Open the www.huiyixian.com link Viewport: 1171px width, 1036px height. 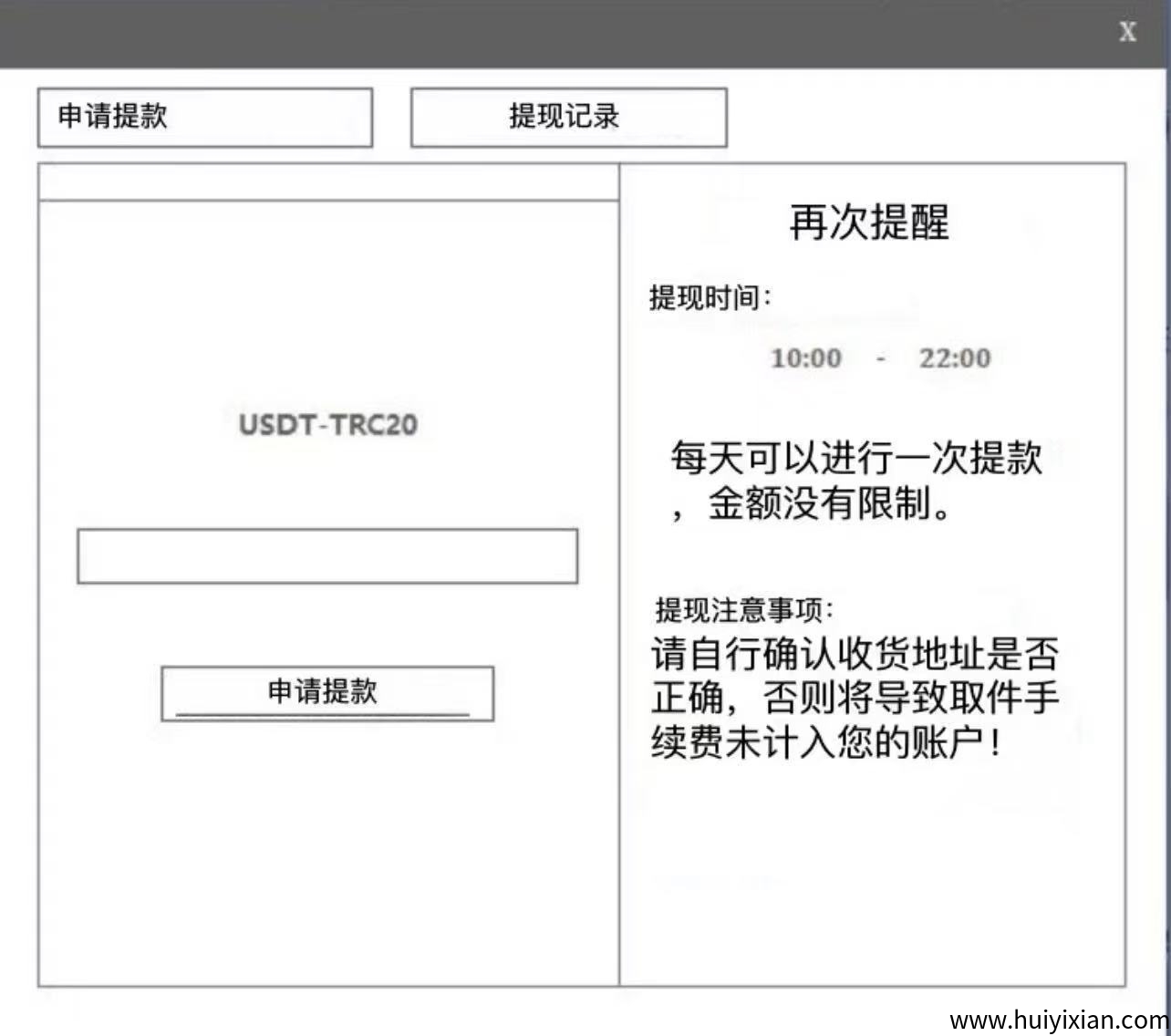[1058, 1020]
